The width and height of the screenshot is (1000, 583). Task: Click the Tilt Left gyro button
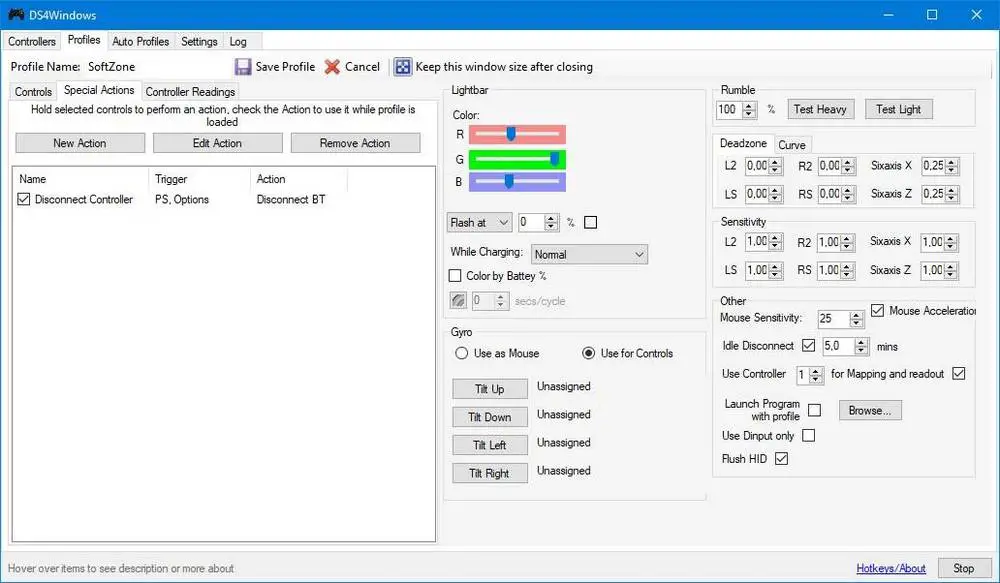coord(490,445)
